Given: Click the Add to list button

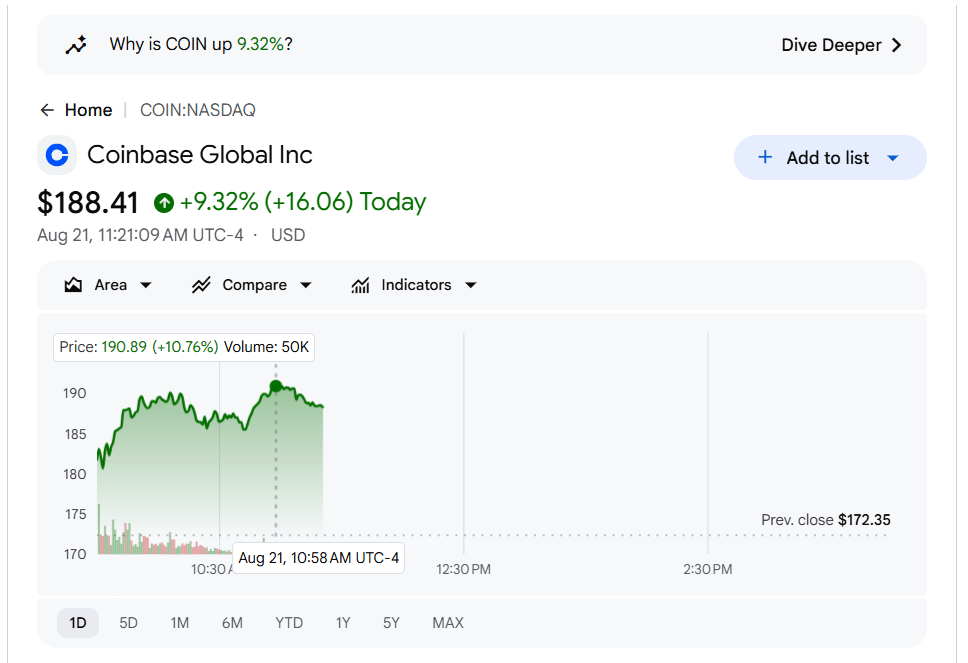Looking at the screenshot, I should tap(830, 157).
